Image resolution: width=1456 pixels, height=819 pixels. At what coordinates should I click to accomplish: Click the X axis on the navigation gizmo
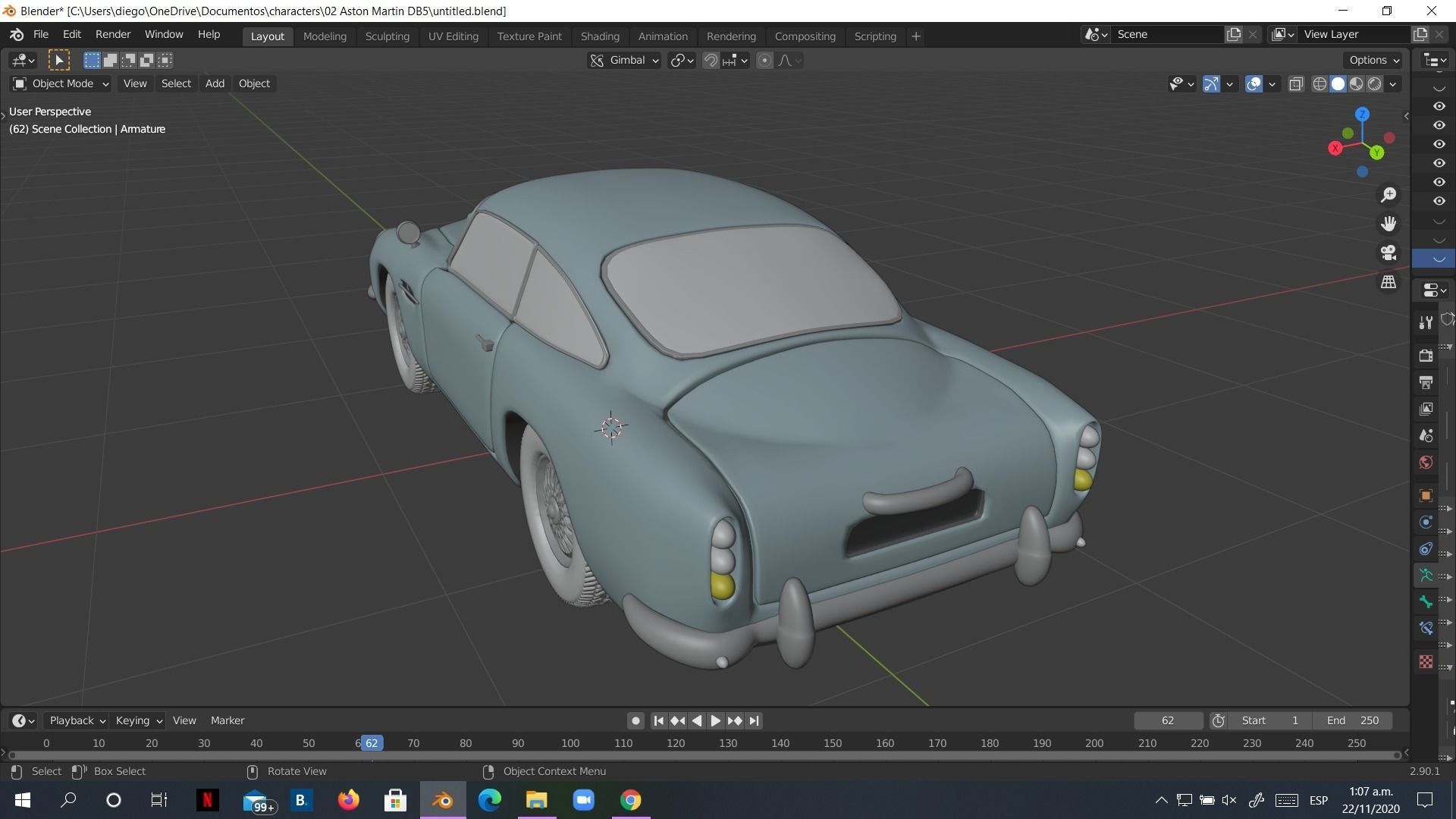coord(1335,149)
